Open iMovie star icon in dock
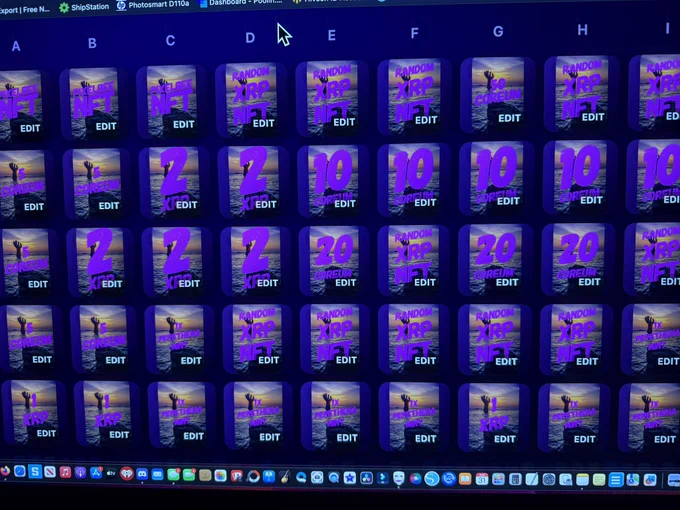680x510 pixels. pyautogui.click(x=350, y=478)
